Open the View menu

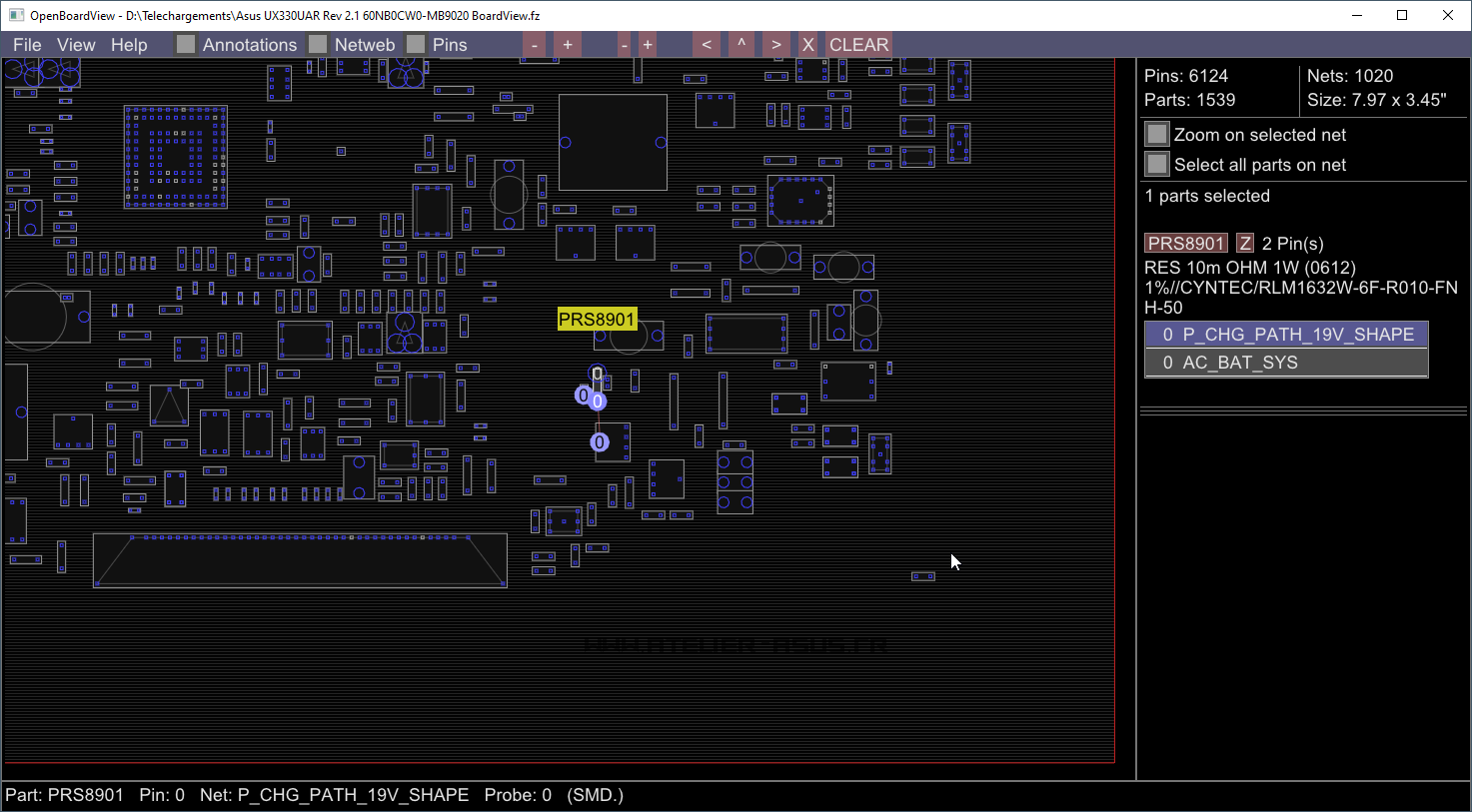pyautogui.click(x=76, y=45)
